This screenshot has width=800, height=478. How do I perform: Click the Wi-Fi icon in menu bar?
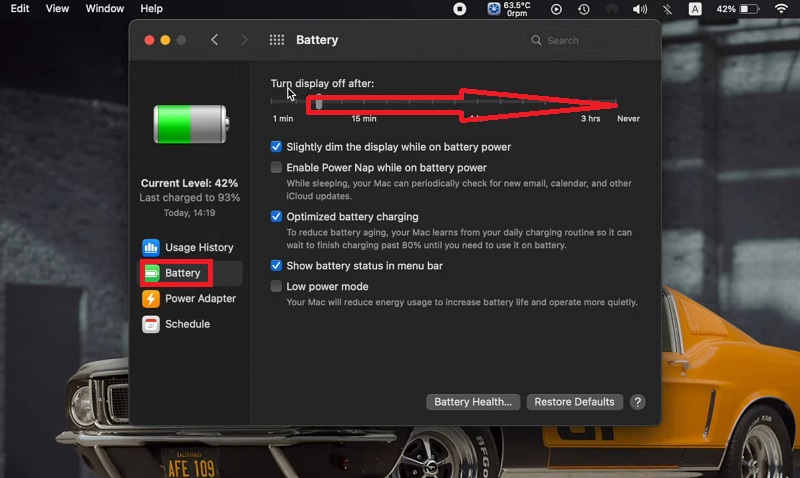coord(781,9)
